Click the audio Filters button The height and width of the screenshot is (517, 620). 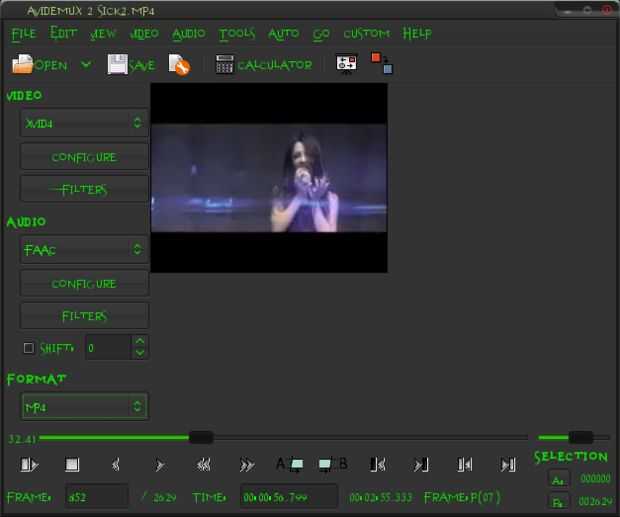coord(84,316)
